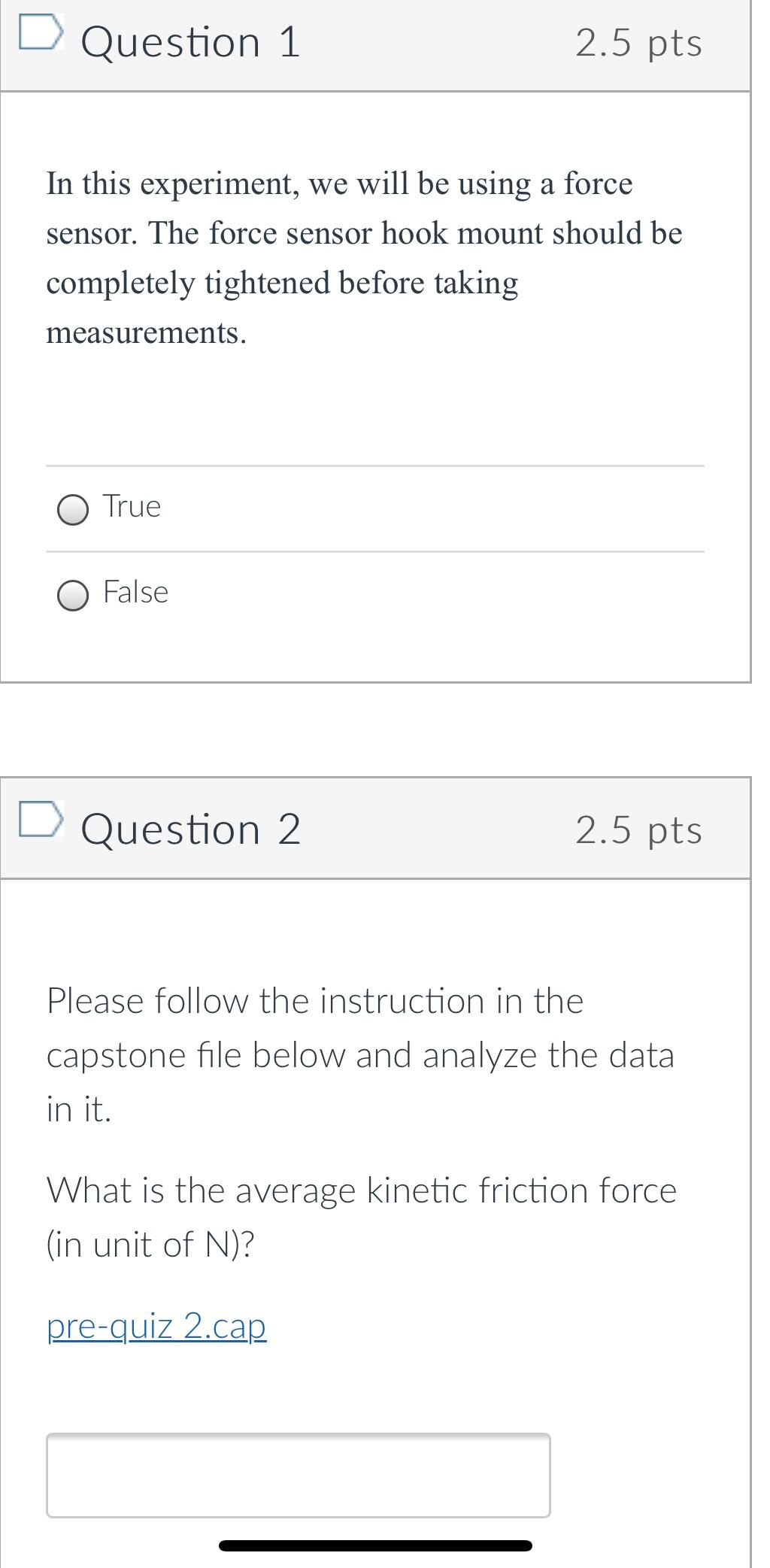Select the 2.5 pts label on Question 2
Viewport: 770px width, 1568px height.
638,830
